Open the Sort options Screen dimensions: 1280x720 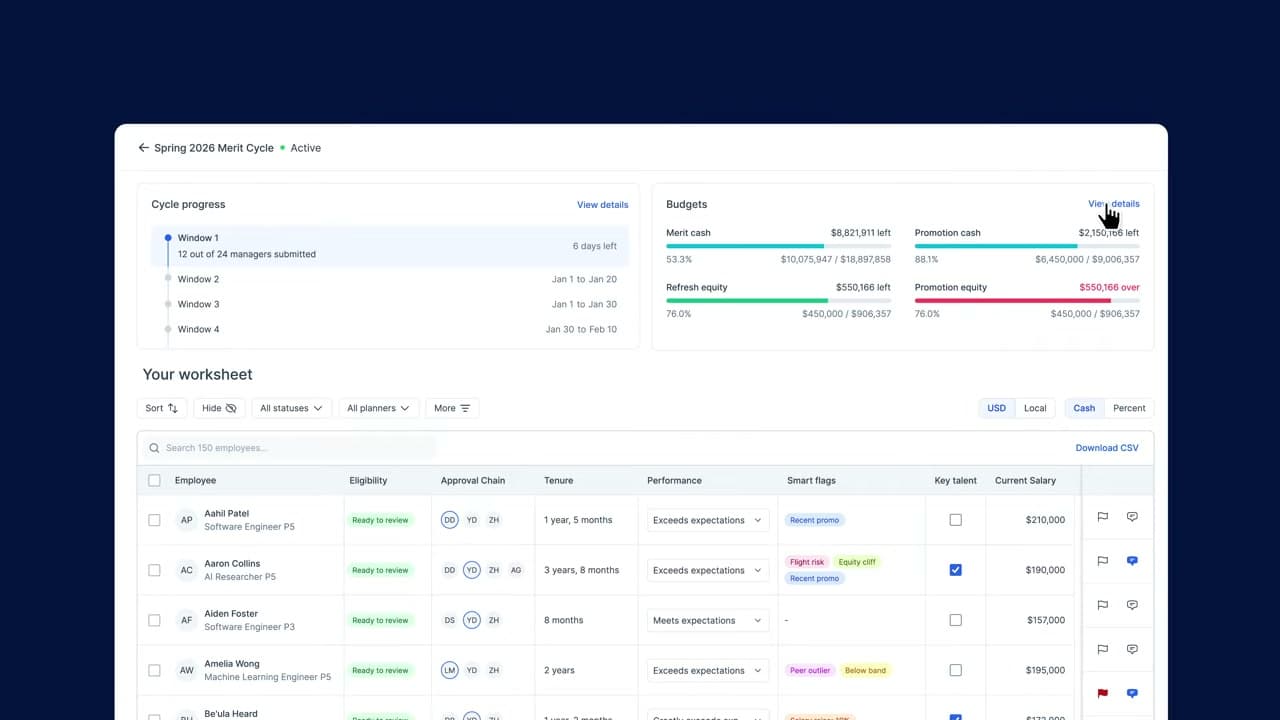(x=161, y=408)
